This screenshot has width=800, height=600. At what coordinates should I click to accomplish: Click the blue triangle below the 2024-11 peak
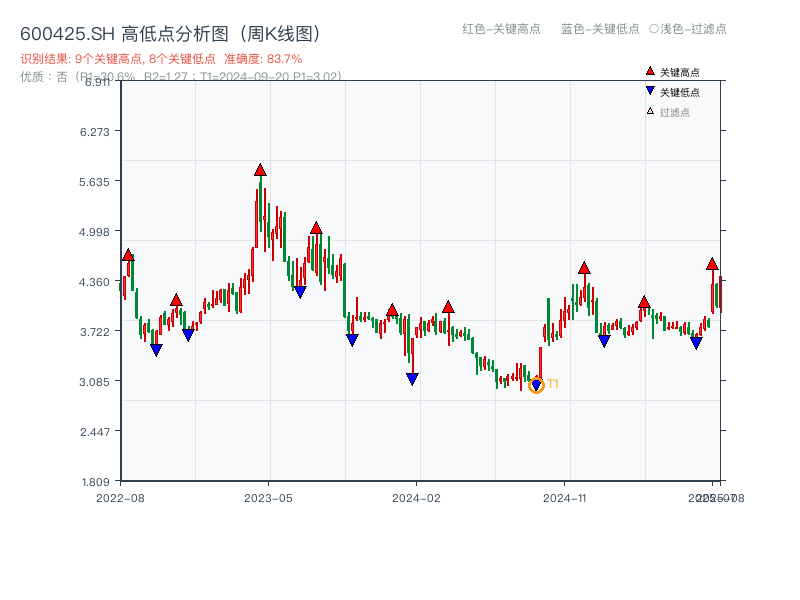(x=602, y=342)
